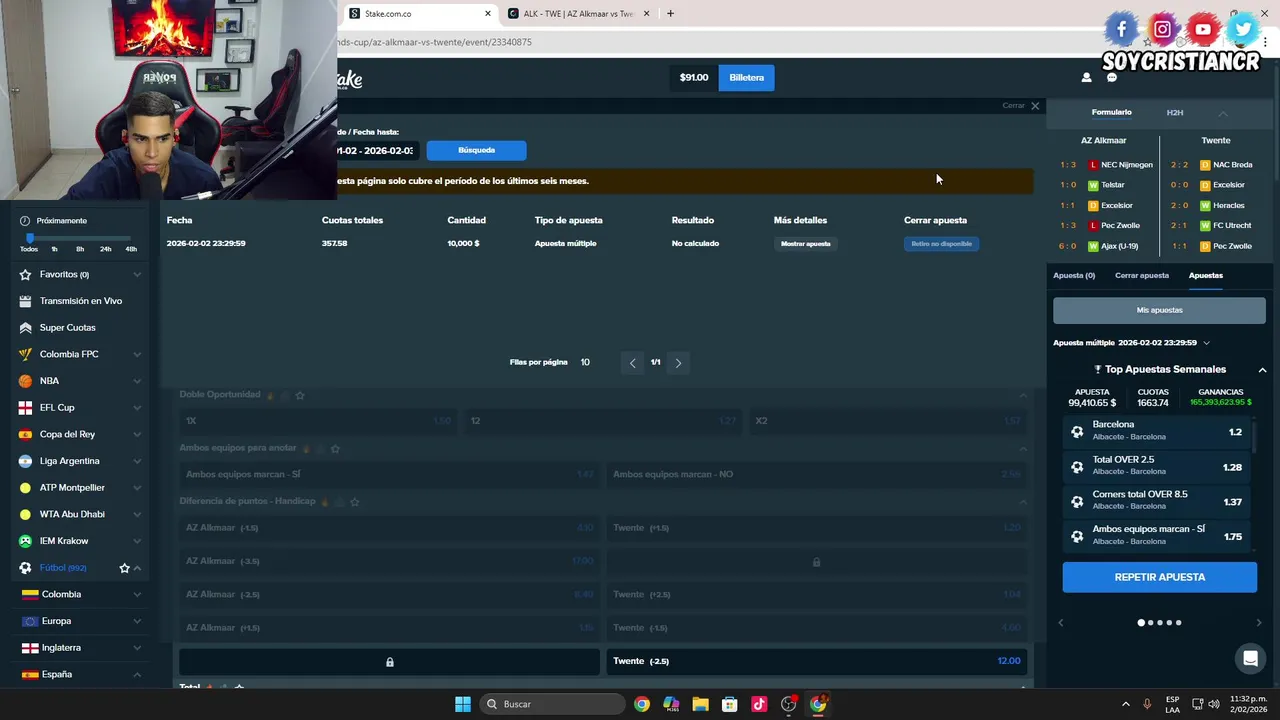1280x720 pixels.
Task: Click the Windows Start button
Action: 462,704
